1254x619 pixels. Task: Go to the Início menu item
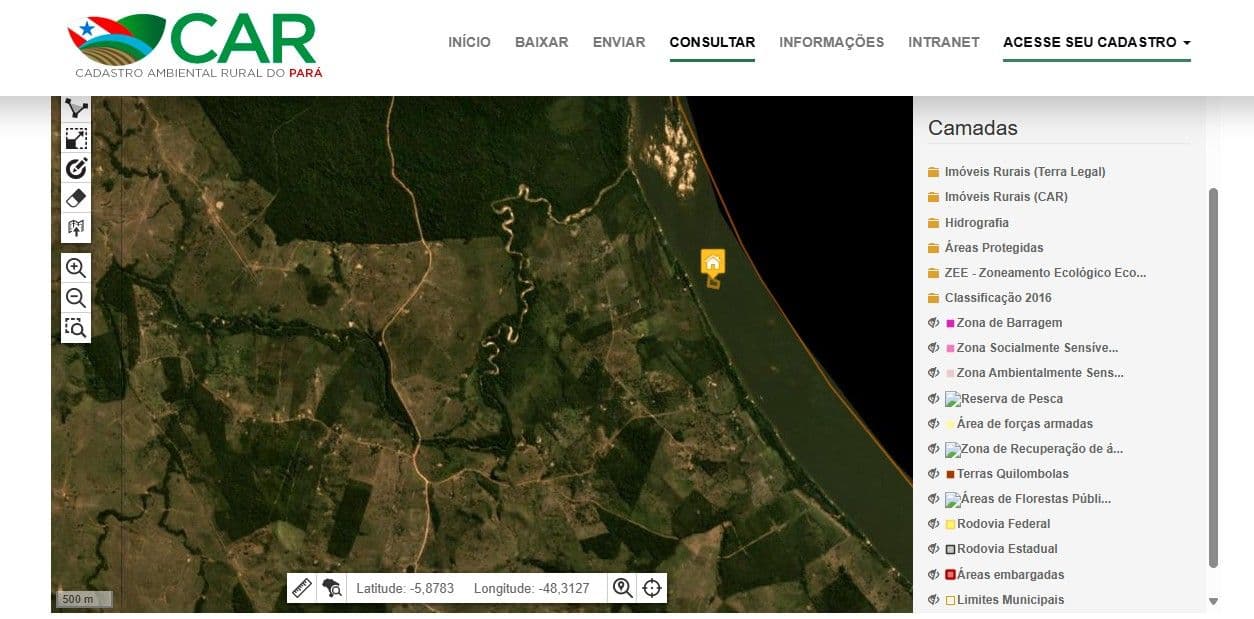click(x=469, y=42)
